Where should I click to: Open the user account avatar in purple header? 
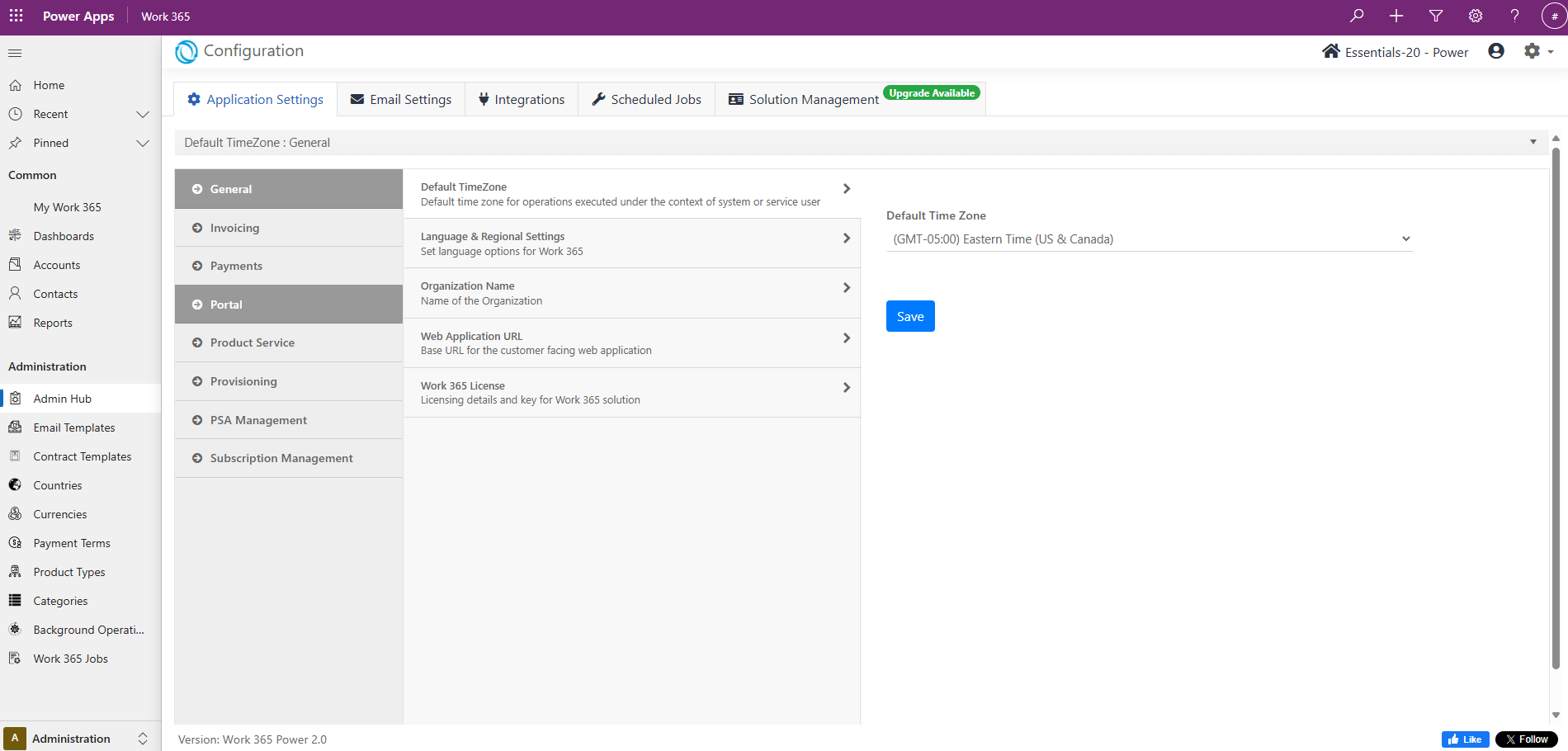1554,16
